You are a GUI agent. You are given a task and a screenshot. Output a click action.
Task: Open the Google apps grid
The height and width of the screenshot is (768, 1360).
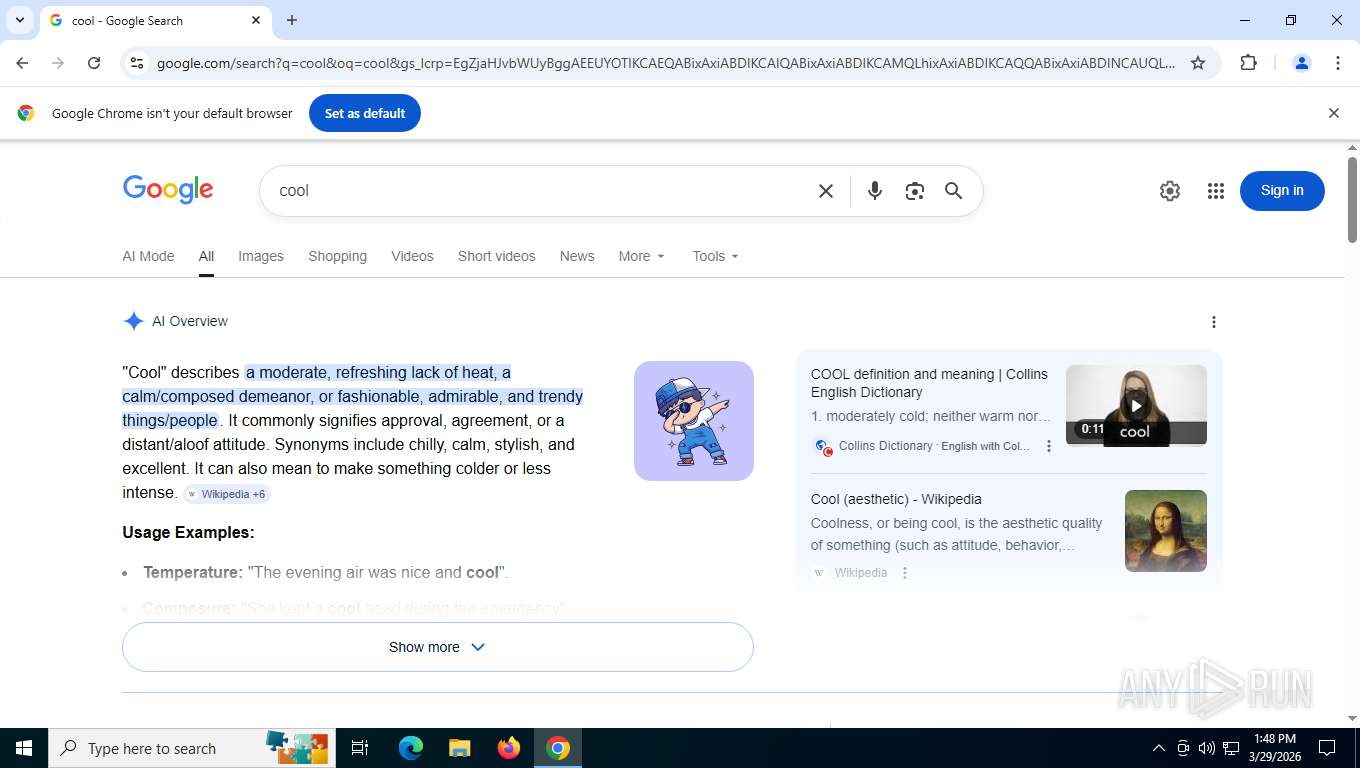click(x=1216, y=191)
